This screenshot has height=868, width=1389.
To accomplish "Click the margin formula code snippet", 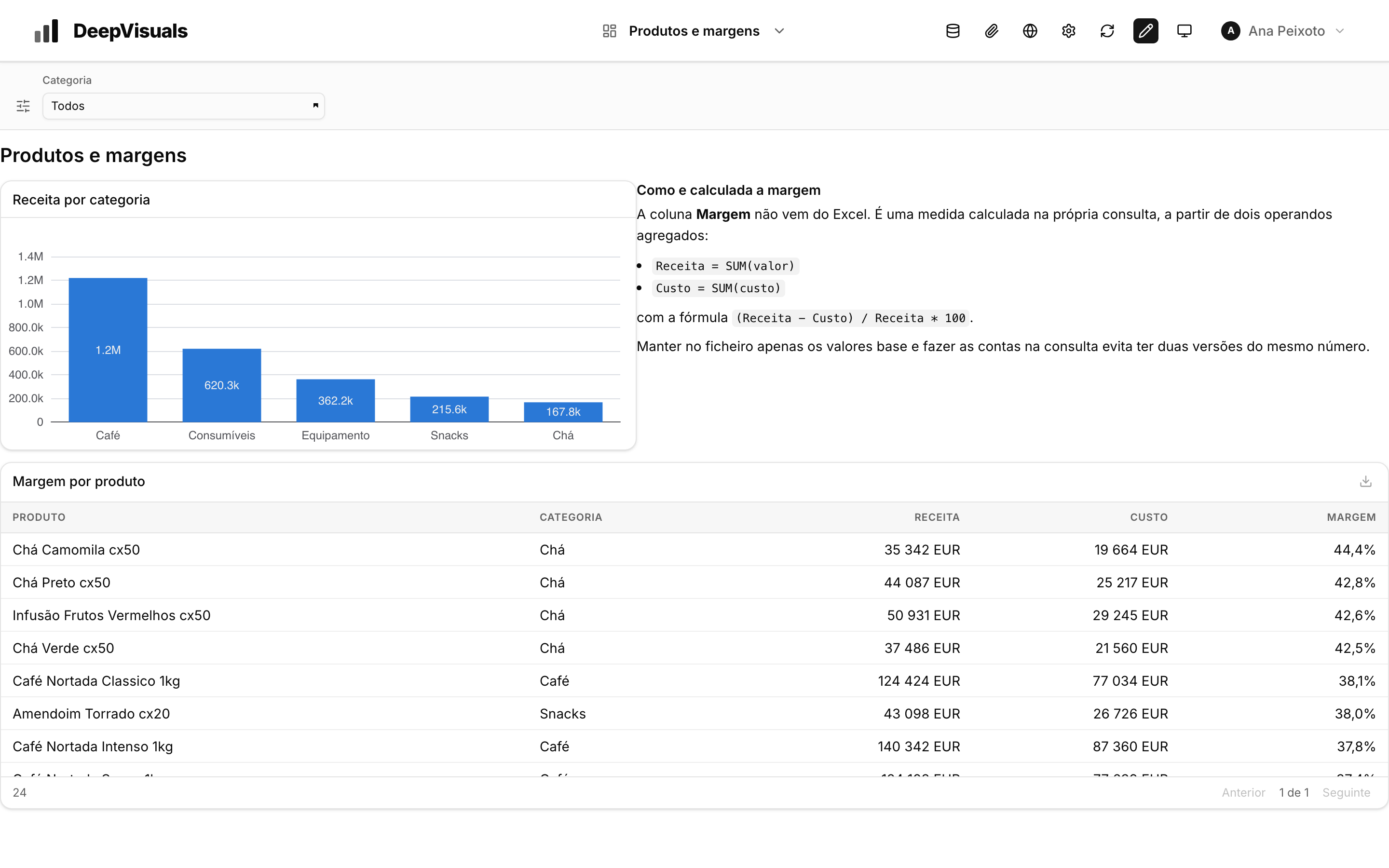I will [851, 317].
